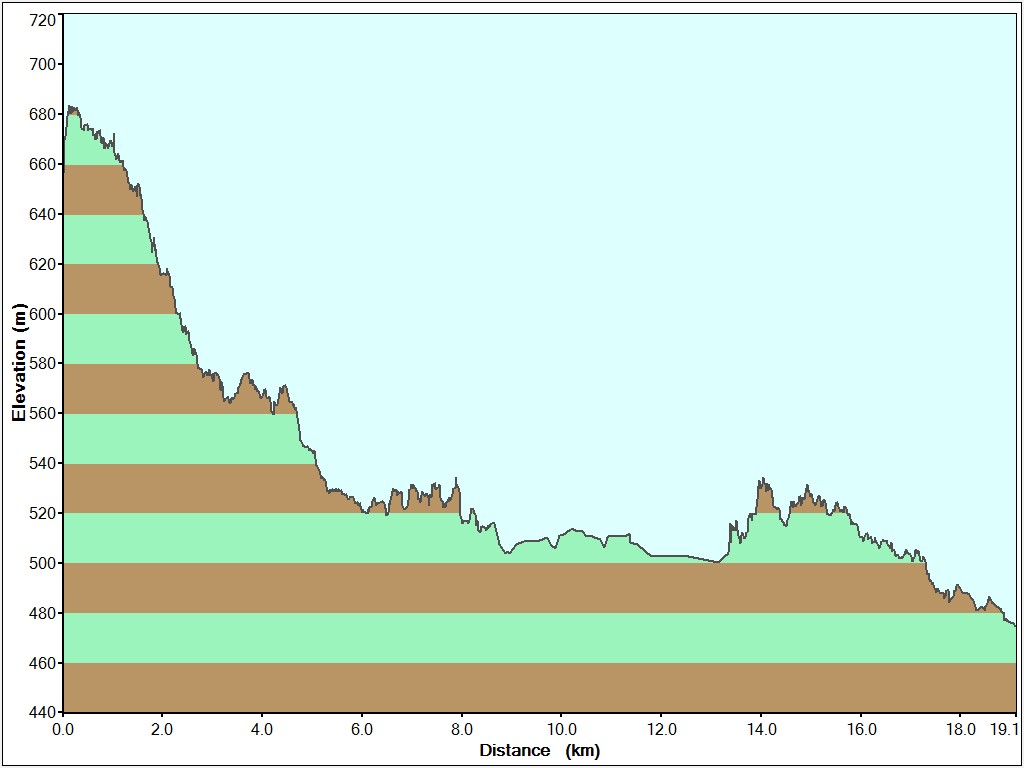Click the 500 elevation axis label
Image resolution: width=1024 pixels, height=768 pixels.
pyautogui.click(x=43, y=563)
